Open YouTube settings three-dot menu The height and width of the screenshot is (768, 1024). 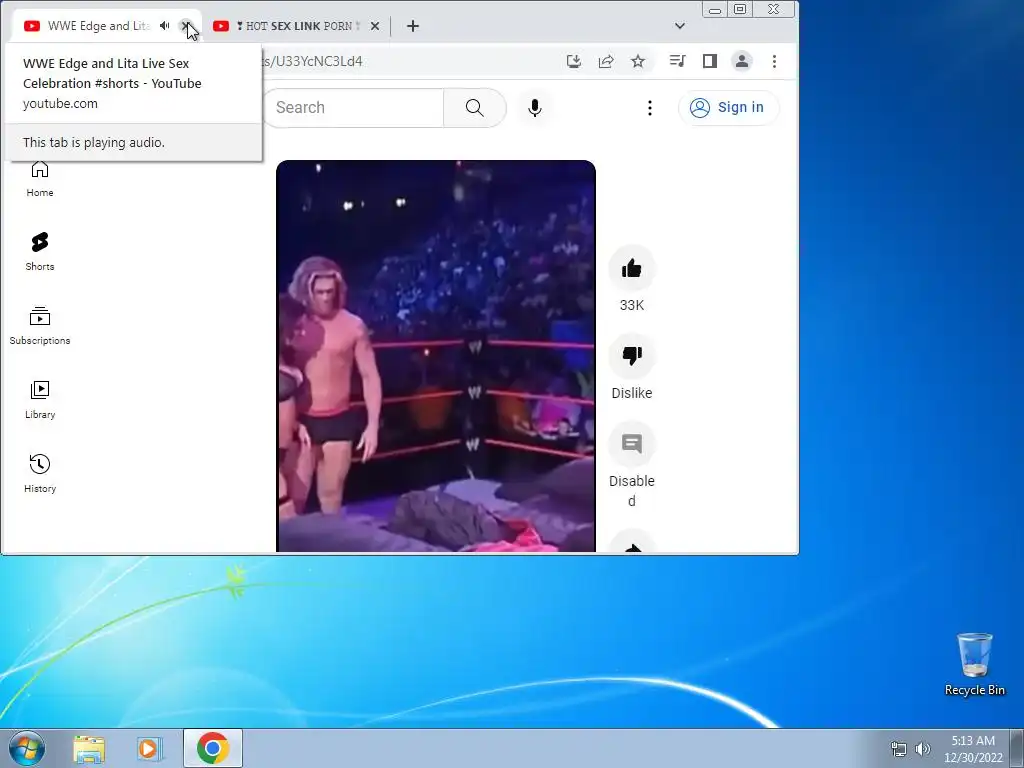[649, 108]
